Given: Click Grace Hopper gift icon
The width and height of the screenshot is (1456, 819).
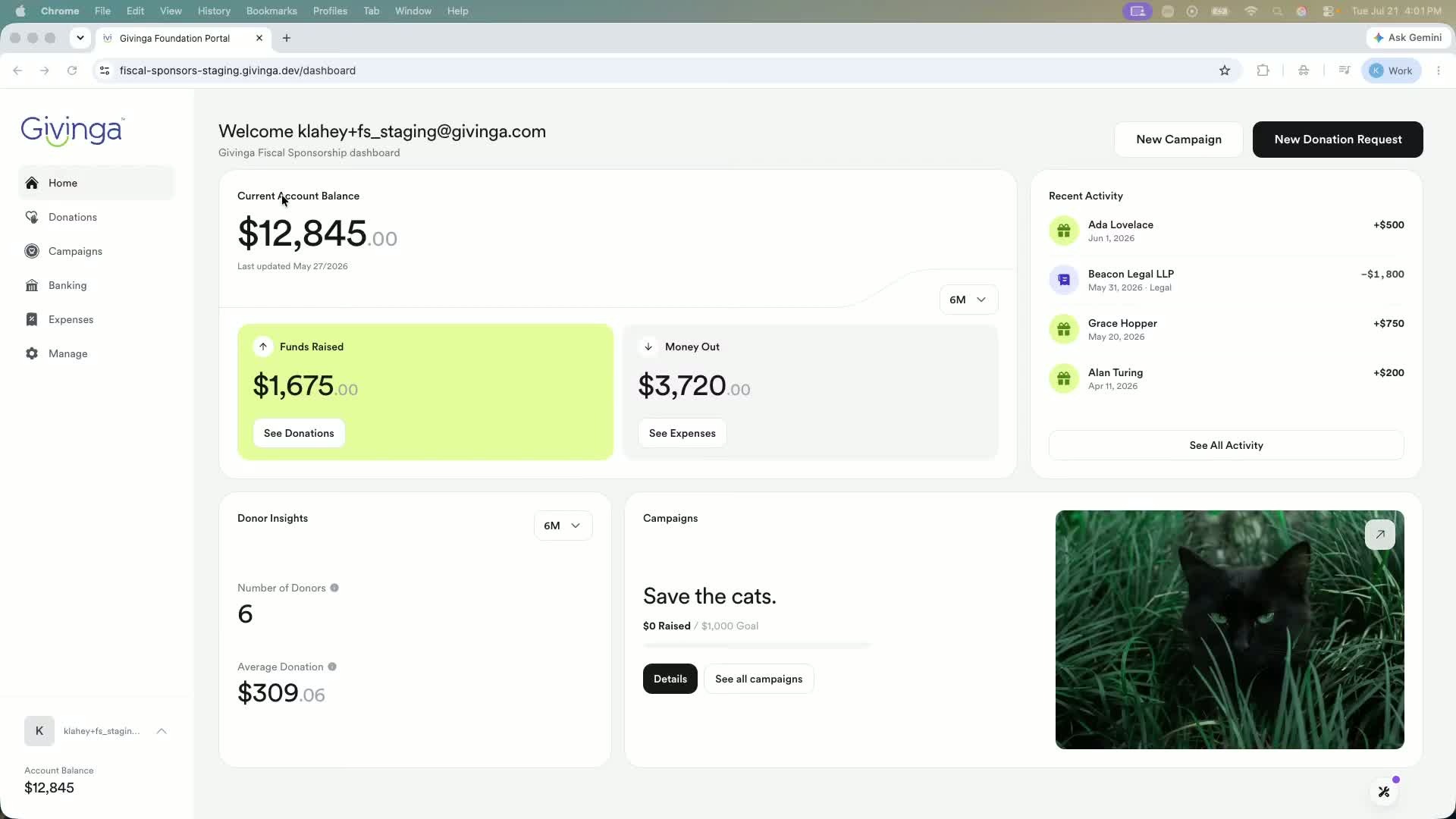Looking at the screenshot, I should coord(1064,329).
